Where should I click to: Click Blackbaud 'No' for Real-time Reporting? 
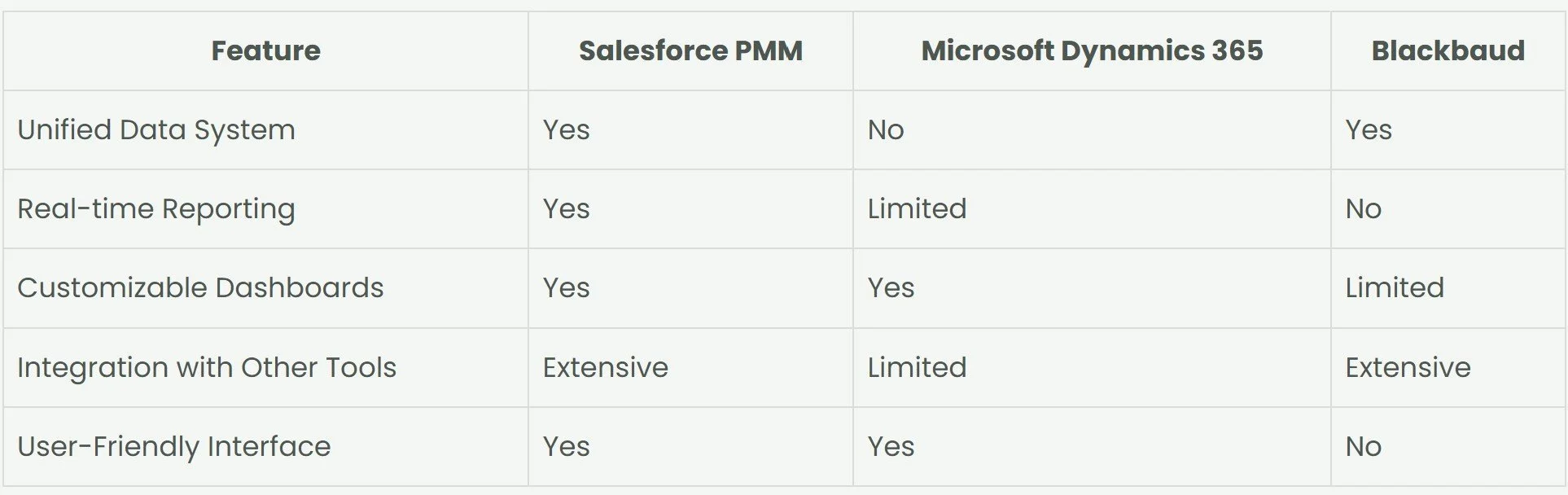(1363, 209)
